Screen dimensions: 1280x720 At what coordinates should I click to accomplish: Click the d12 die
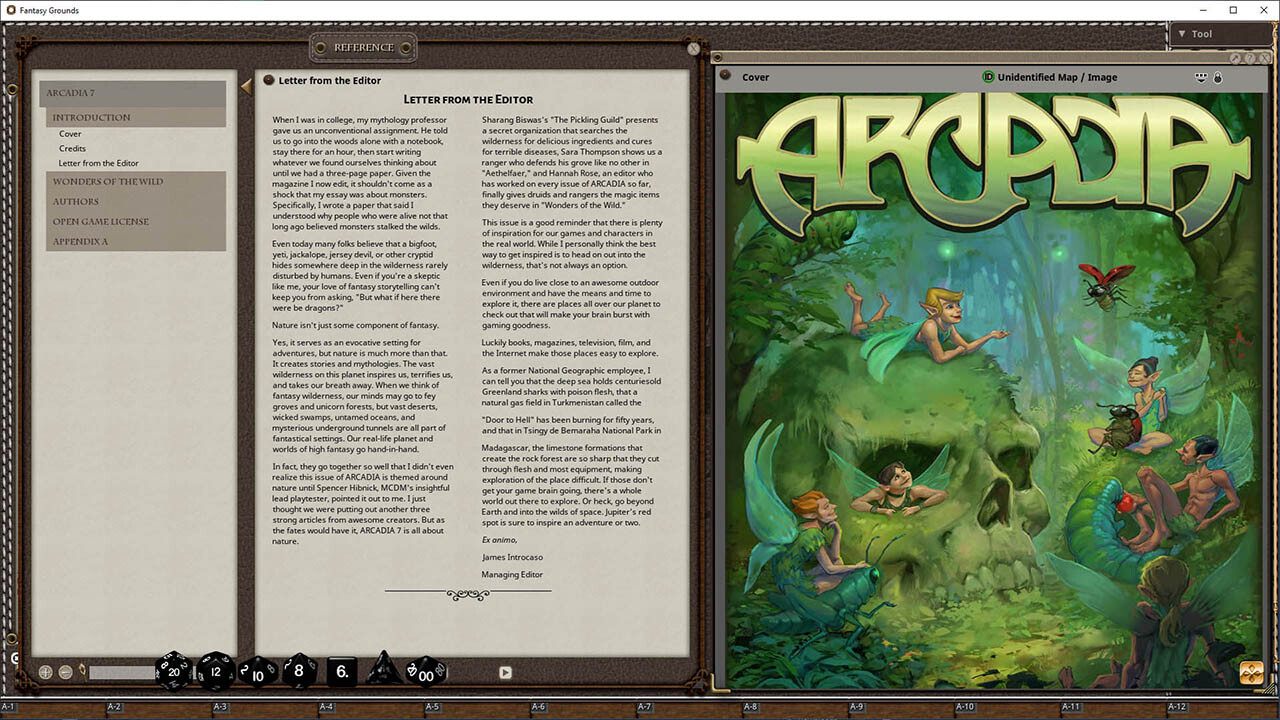(215, 671)
